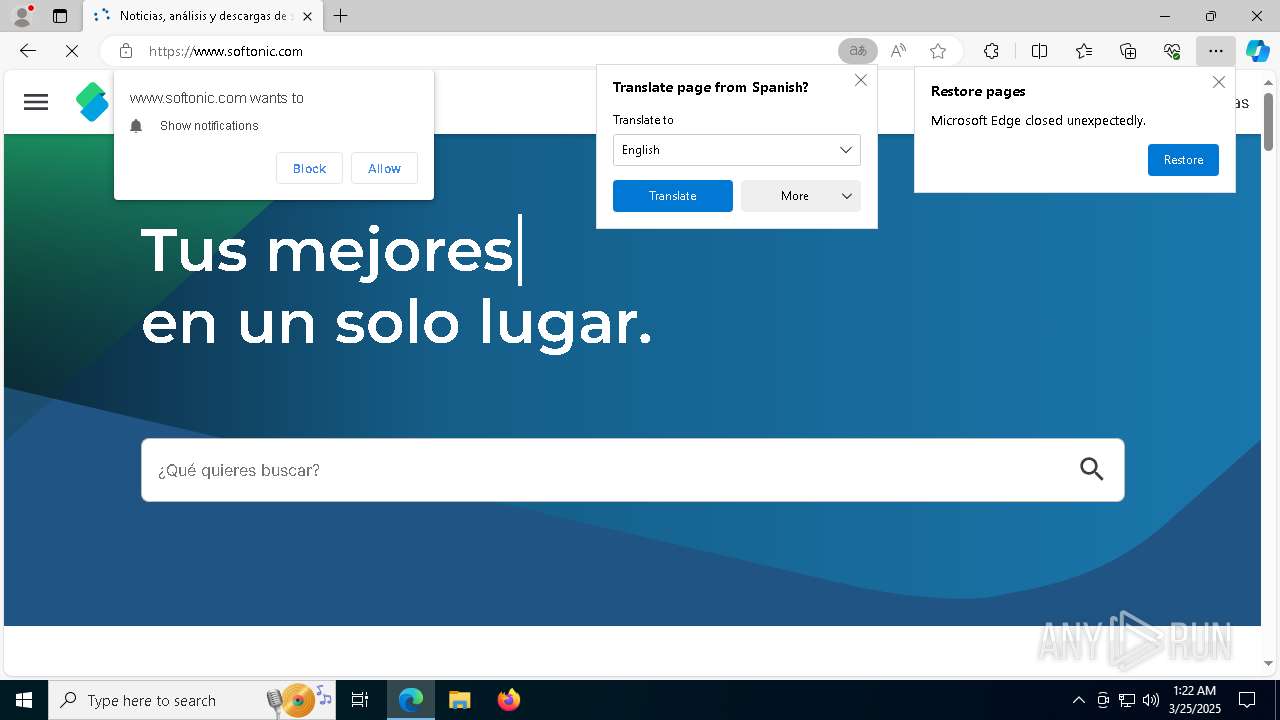1280x720 pixels.
Task: Open notification center
Action: (x=1247, y=700)
